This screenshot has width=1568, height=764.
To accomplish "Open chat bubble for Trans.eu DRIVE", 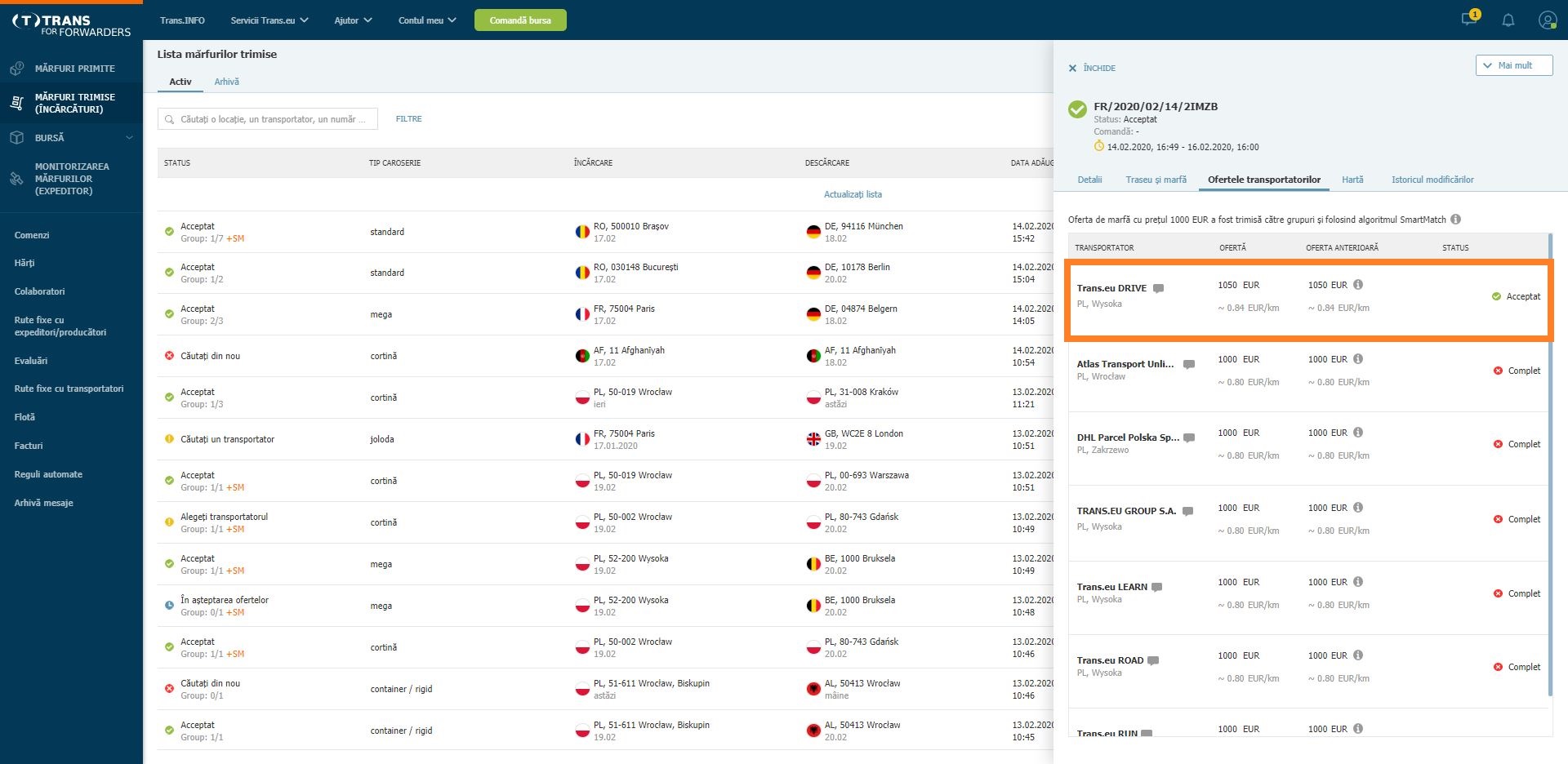I will coord(1158,288).
